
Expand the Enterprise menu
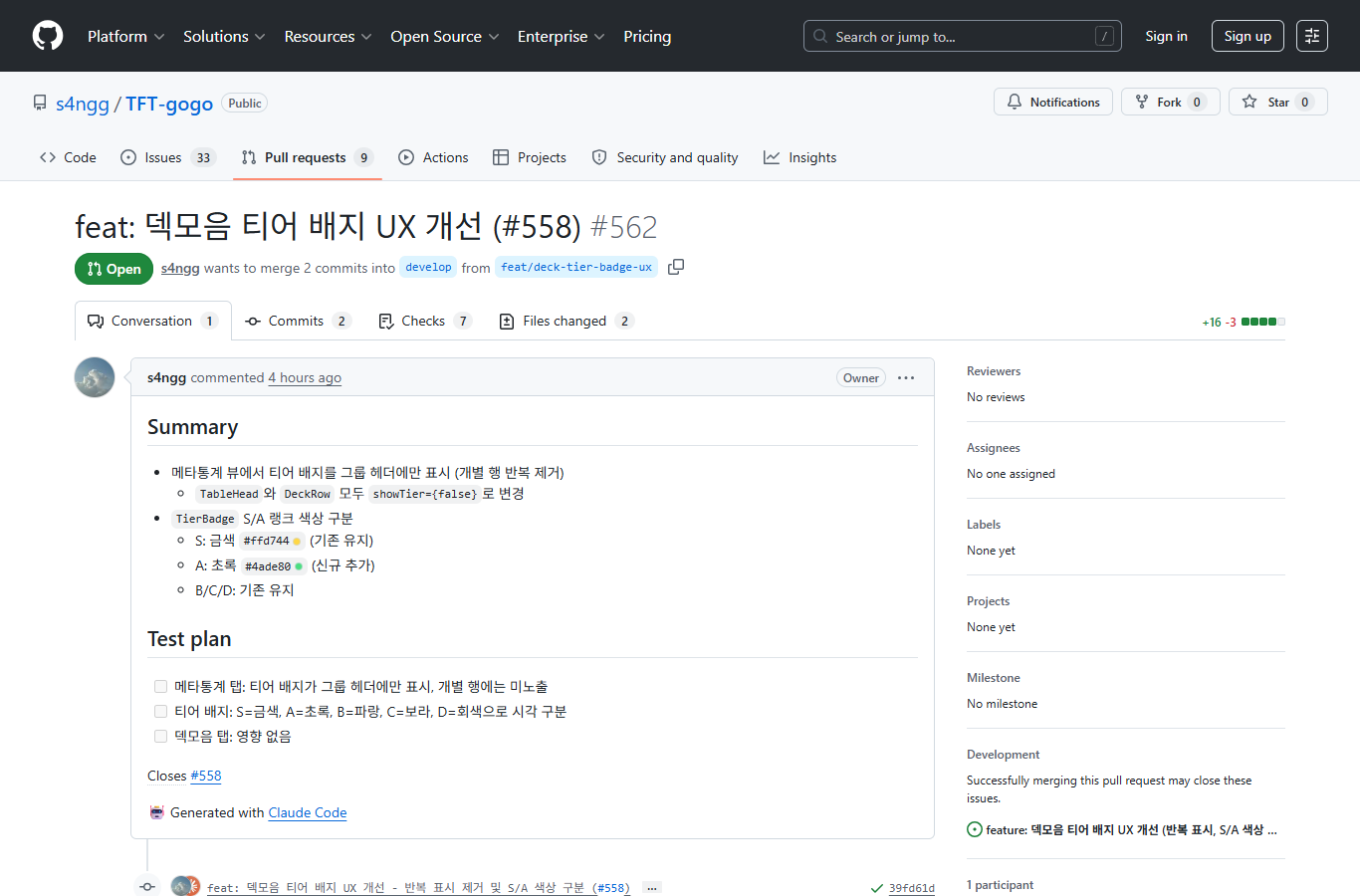coord(561,36)
